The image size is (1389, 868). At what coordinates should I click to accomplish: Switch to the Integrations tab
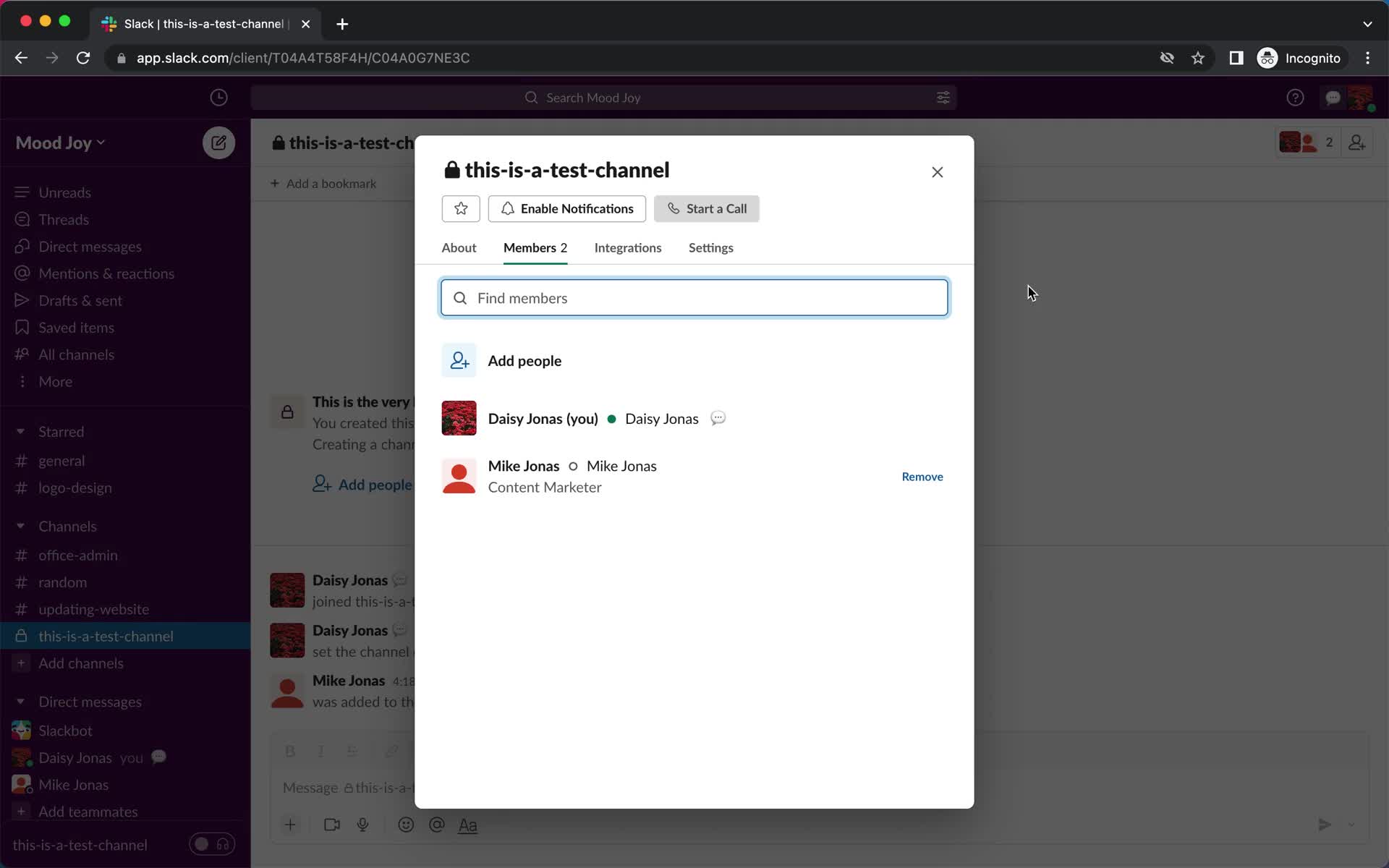click(x=627, y=247)
